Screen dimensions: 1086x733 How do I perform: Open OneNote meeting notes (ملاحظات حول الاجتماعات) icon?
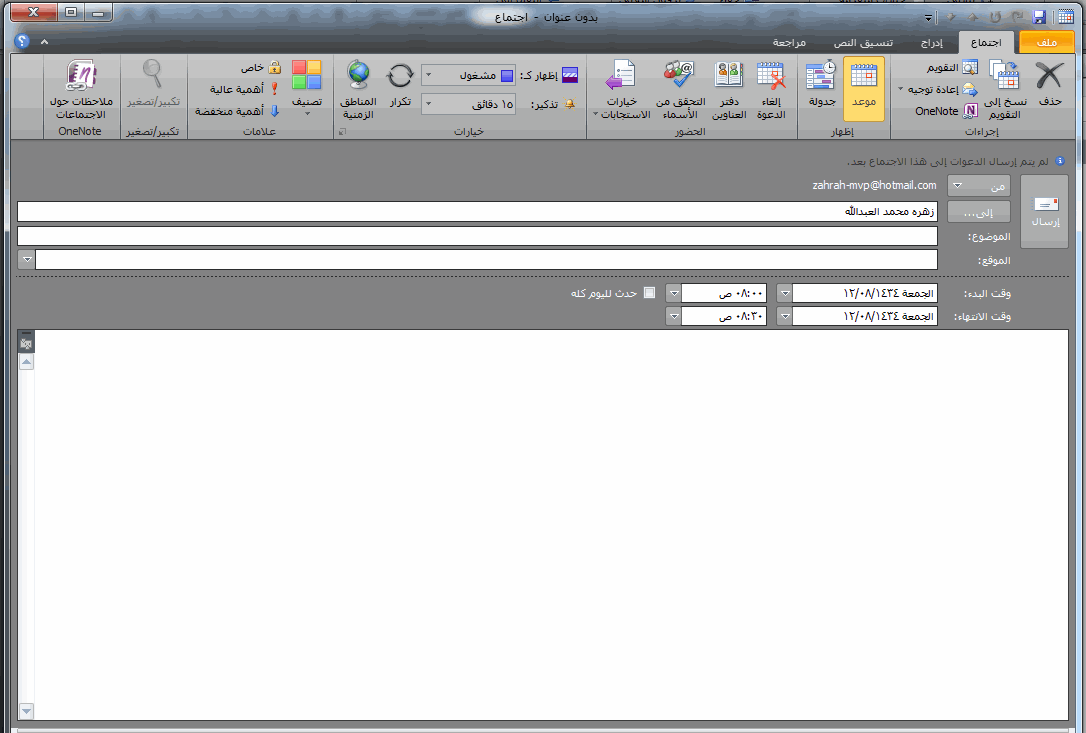click(81, 76)
